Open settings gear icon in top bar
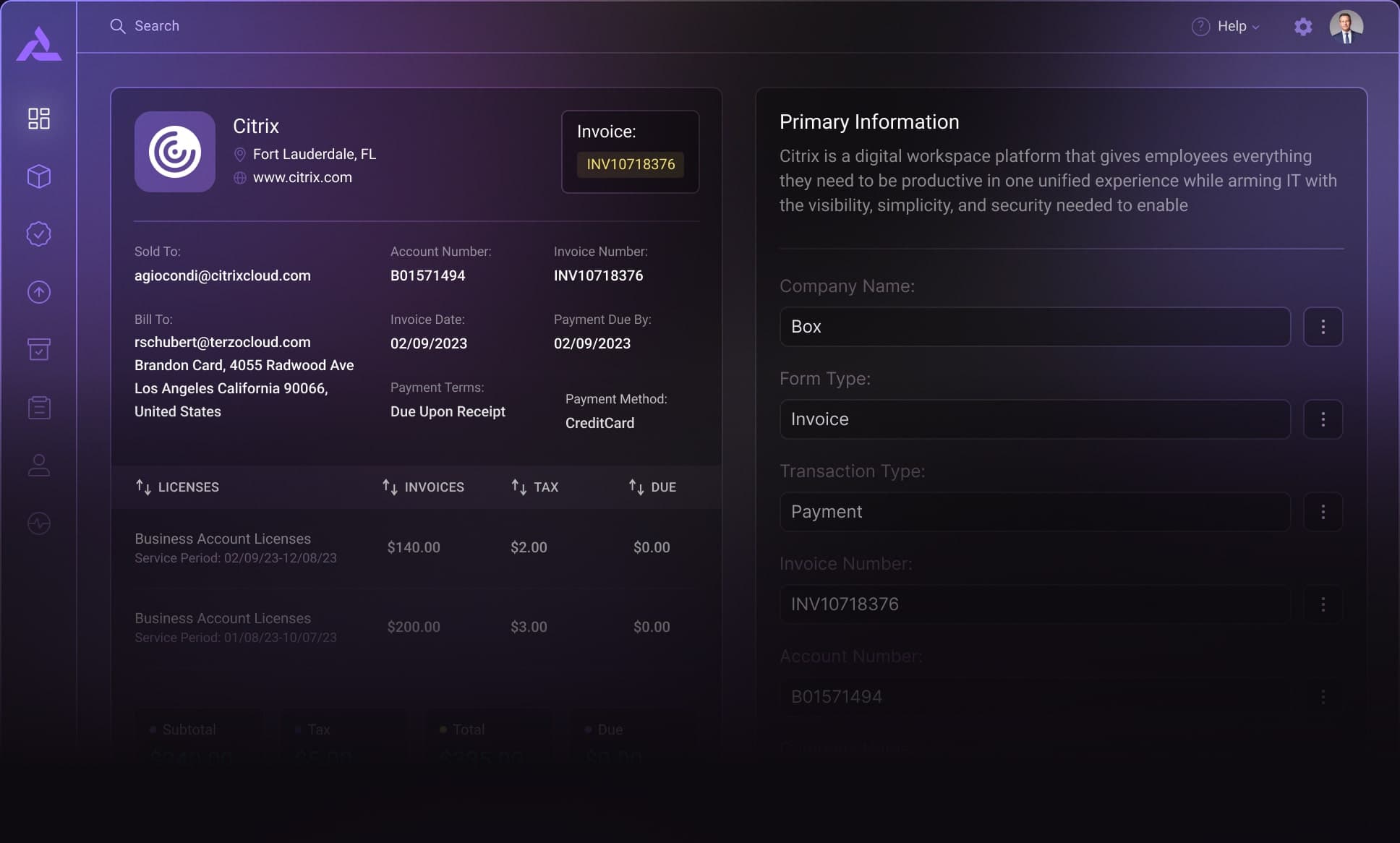This screenshot has height=843, width=1400. tap(1303, 27)
